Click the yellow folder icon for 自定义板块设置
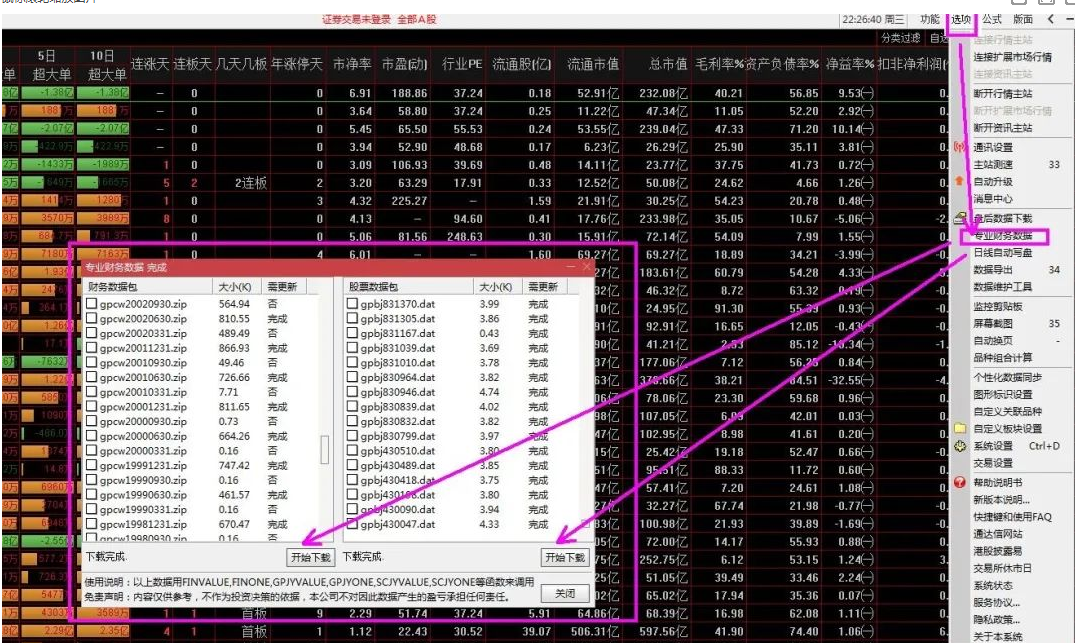1075x643 pixels. click(960, 428)
